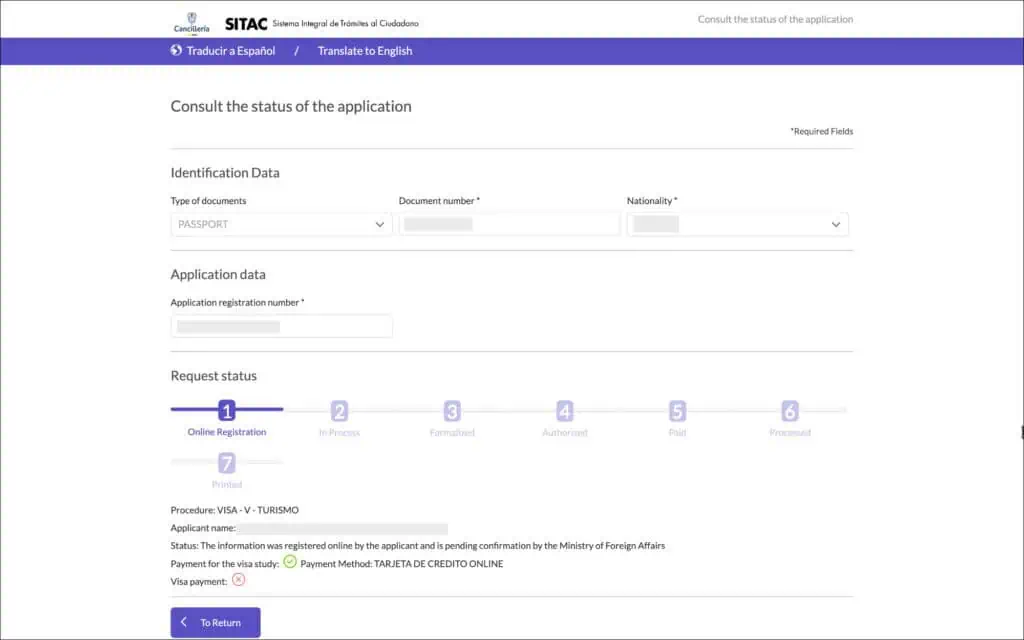Click step 5 Paid icon

(677, 411)
